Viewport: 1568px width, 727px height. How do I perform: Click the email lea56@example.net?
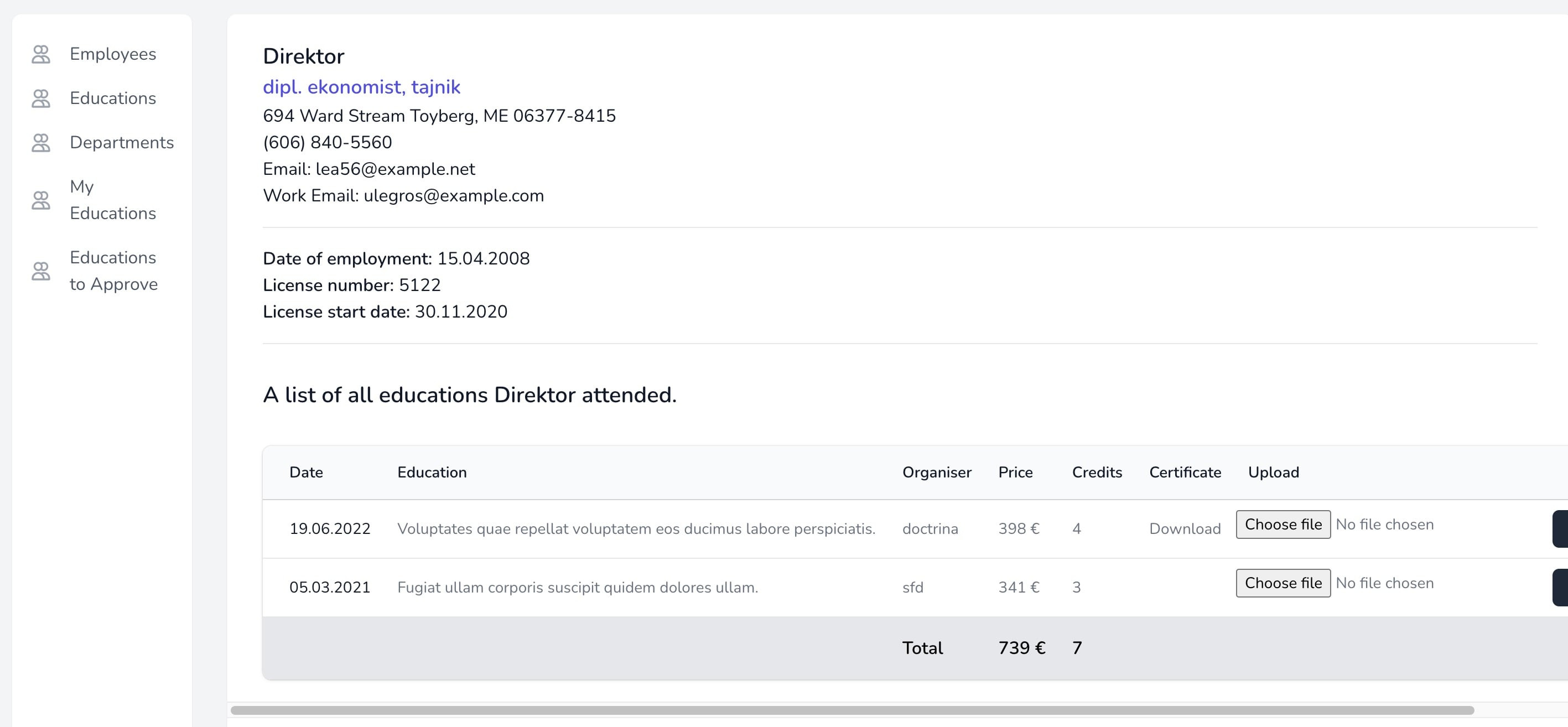click(396, 169)
